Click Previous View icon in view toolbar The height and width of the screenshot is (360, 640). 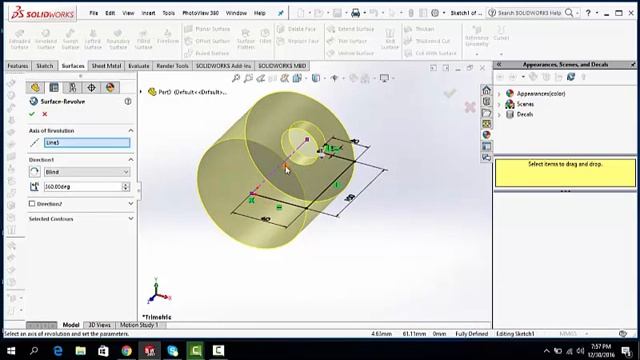point(260,78)
